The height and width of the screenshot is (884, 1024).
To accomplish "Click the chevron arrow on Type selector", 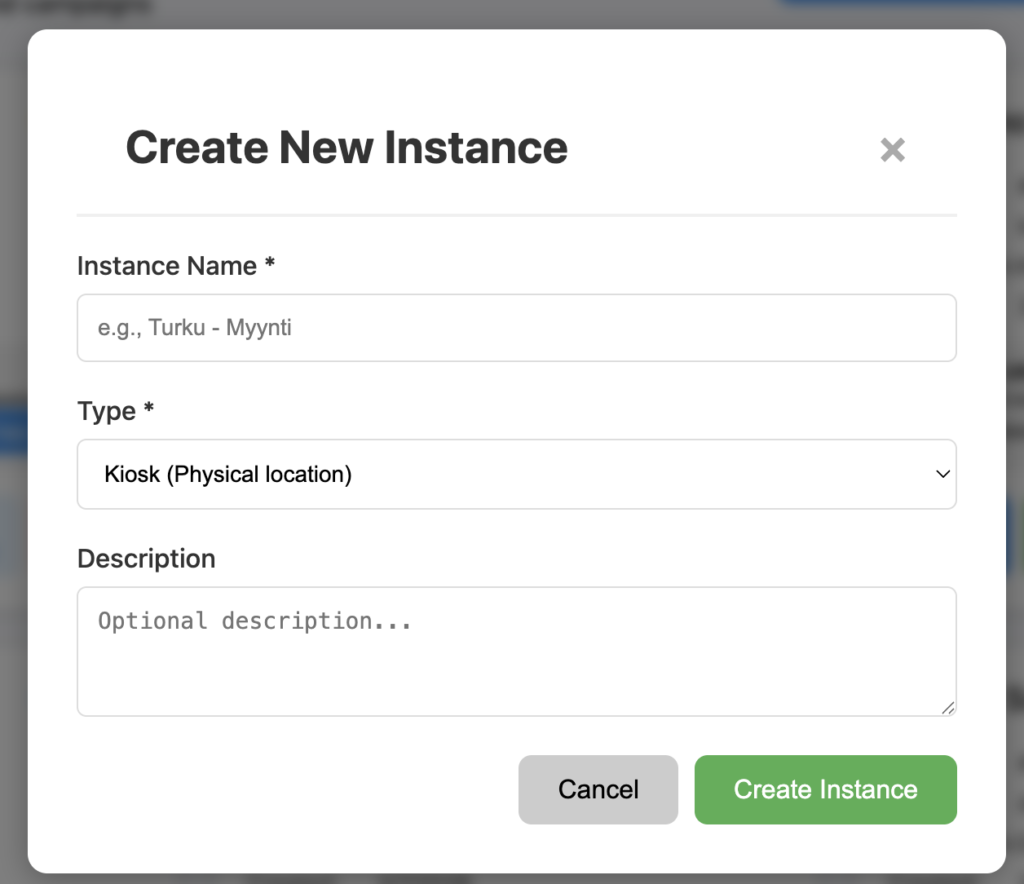I will point(942,474).
